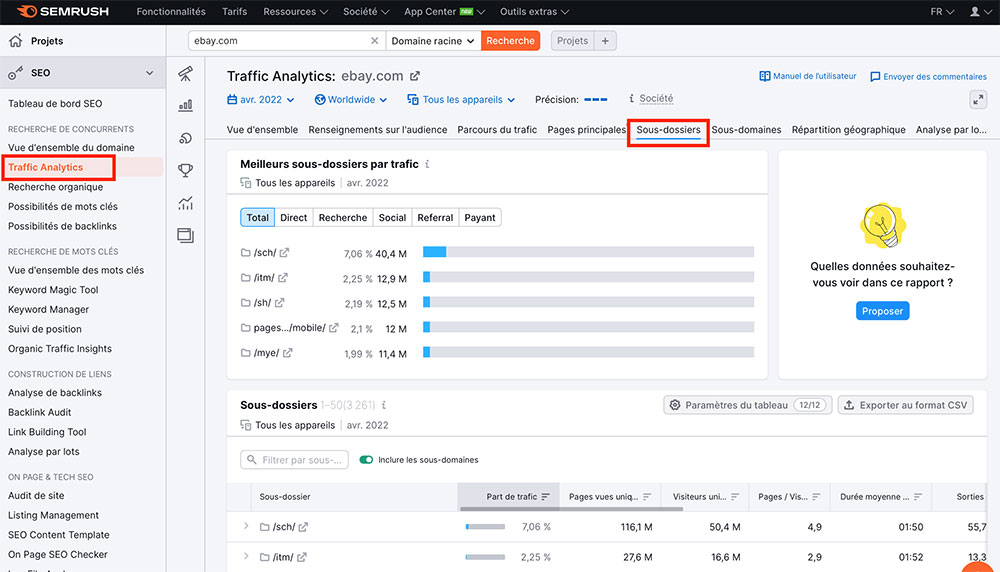Viewport: 1000px width, 572px height.
Task: Open the Société dropdown menu
Action: coord(366,11)
